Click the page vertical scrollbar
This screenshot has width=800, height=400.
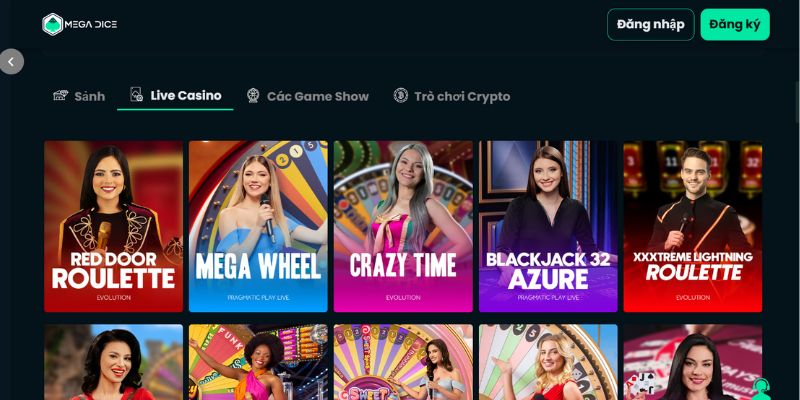click(797, 102)
